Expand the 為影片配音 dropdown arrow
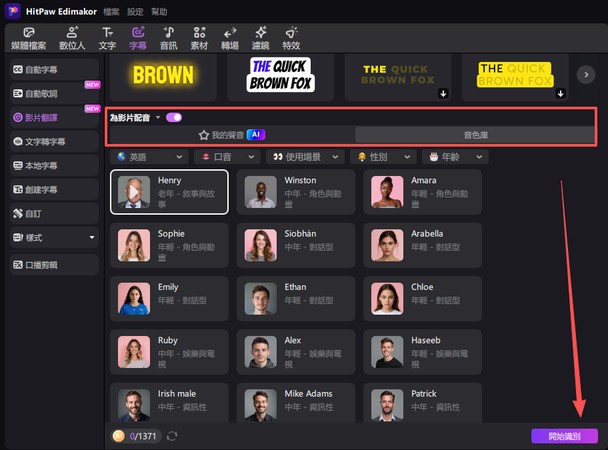Viewport: 608px width, 450px height. tap(158, 117)
